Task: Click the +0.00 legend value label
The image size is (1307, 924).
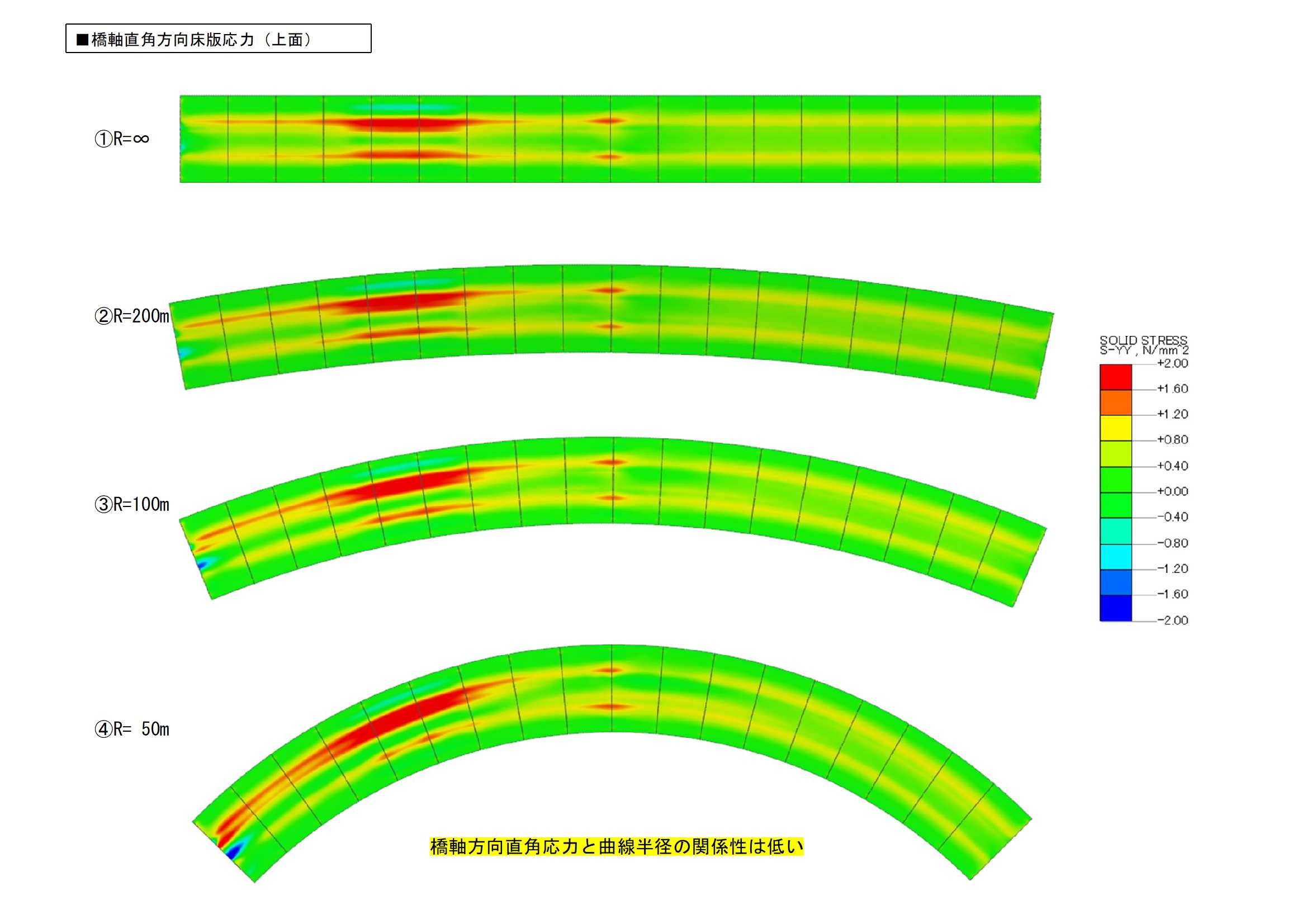Action: [x=1172, y=491]
